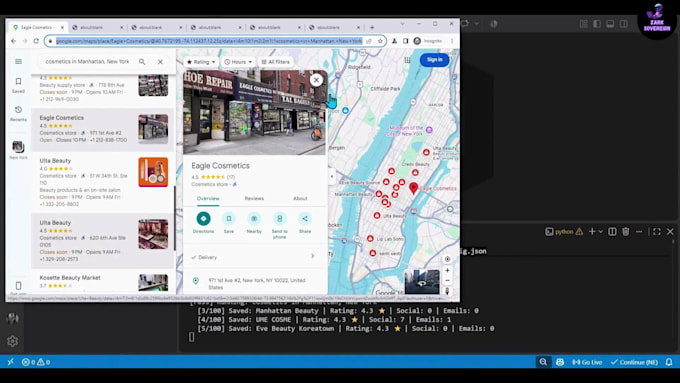
Task: Switch to the Eagle Cosmetics browser tab
Action: click(38, 27)
